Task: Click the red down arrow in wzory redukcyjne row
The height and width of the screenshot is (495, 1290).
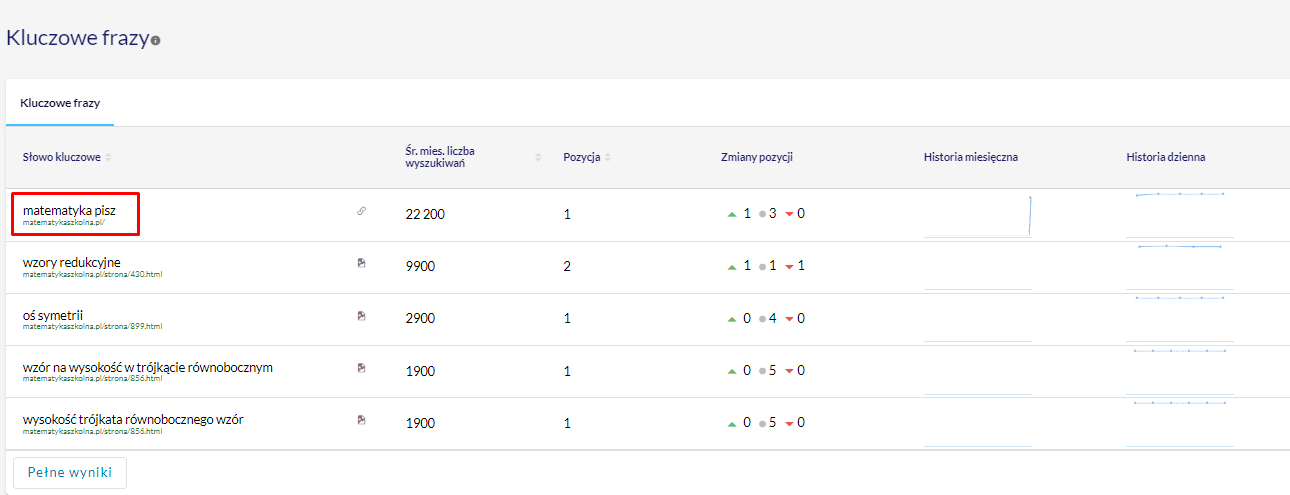Action: 789,267
